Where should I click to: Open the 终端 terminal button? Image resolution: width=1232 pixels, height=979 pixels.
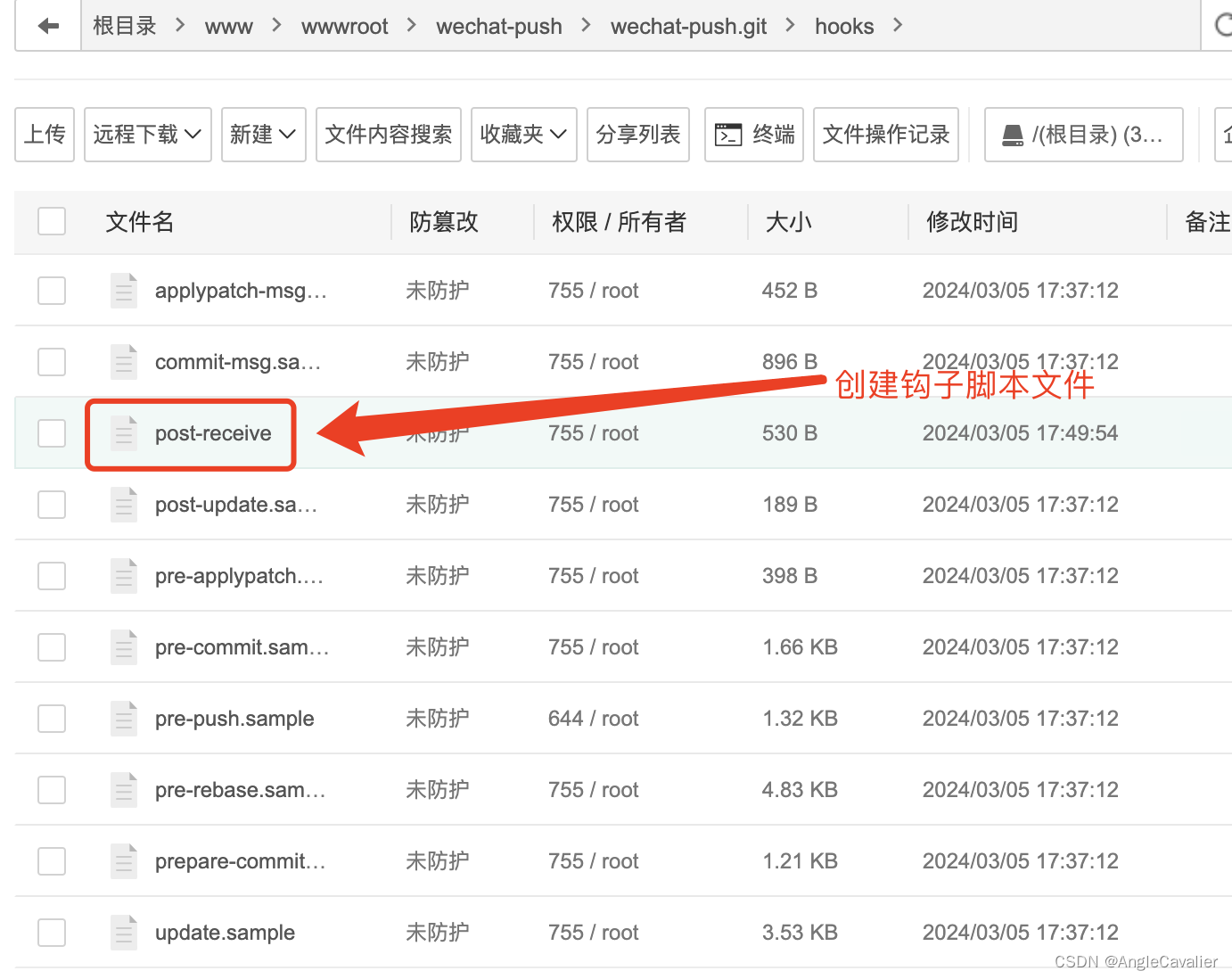(x=754, y=135)
